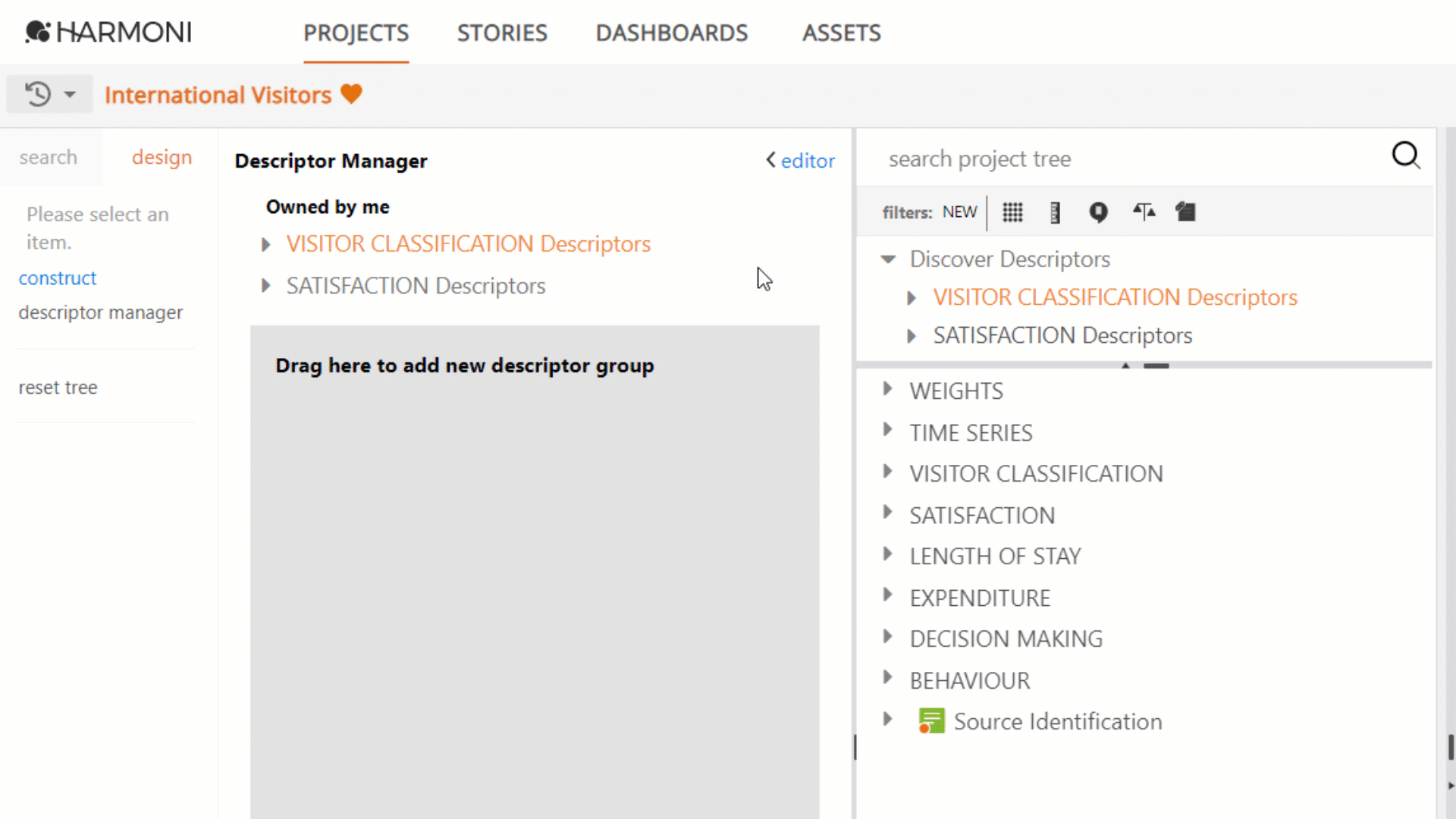Switch to the search side tab
This screenshot has height=819, width=1456.
click(49, 157)
